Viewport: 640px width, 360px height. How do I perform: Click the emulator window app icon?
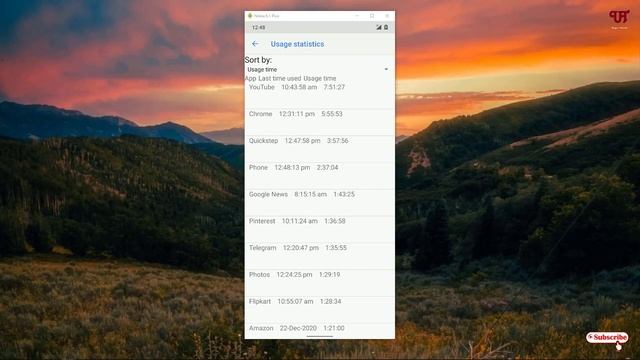[x=250, y=16]
